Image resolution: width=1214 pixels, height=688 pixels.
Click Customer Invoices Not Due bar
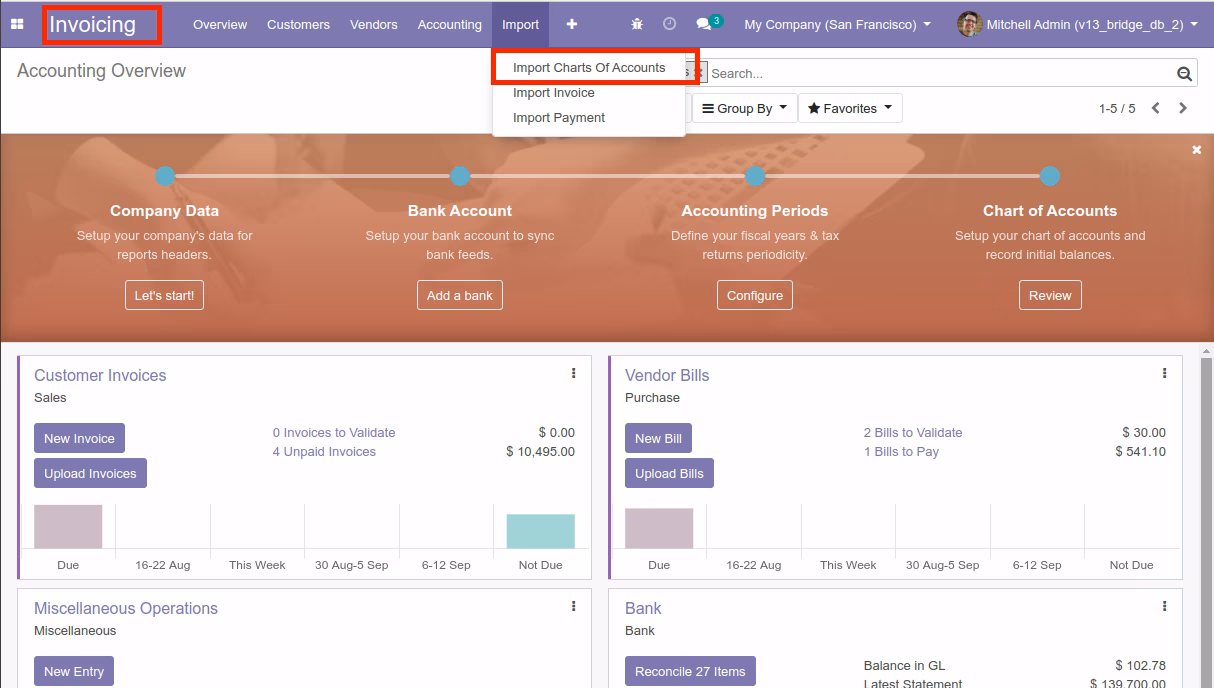[541, 531]
